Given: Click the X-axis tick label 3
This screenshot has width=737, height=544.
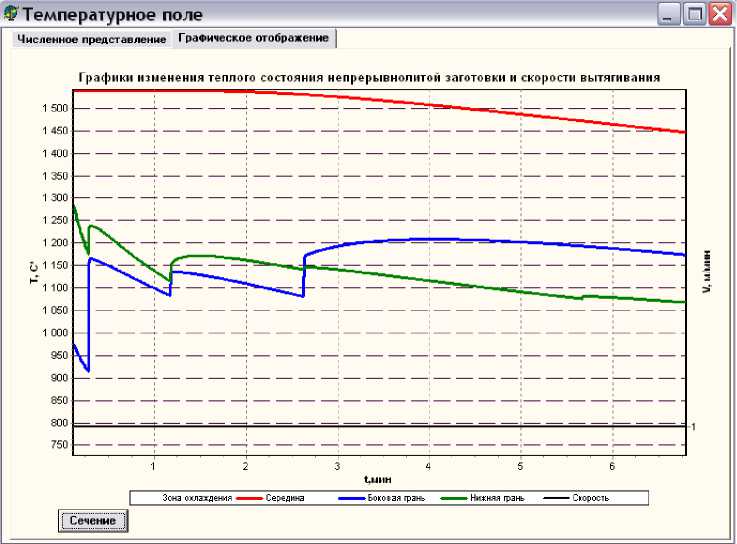Looking at the screenshot, I should (337, 466).
